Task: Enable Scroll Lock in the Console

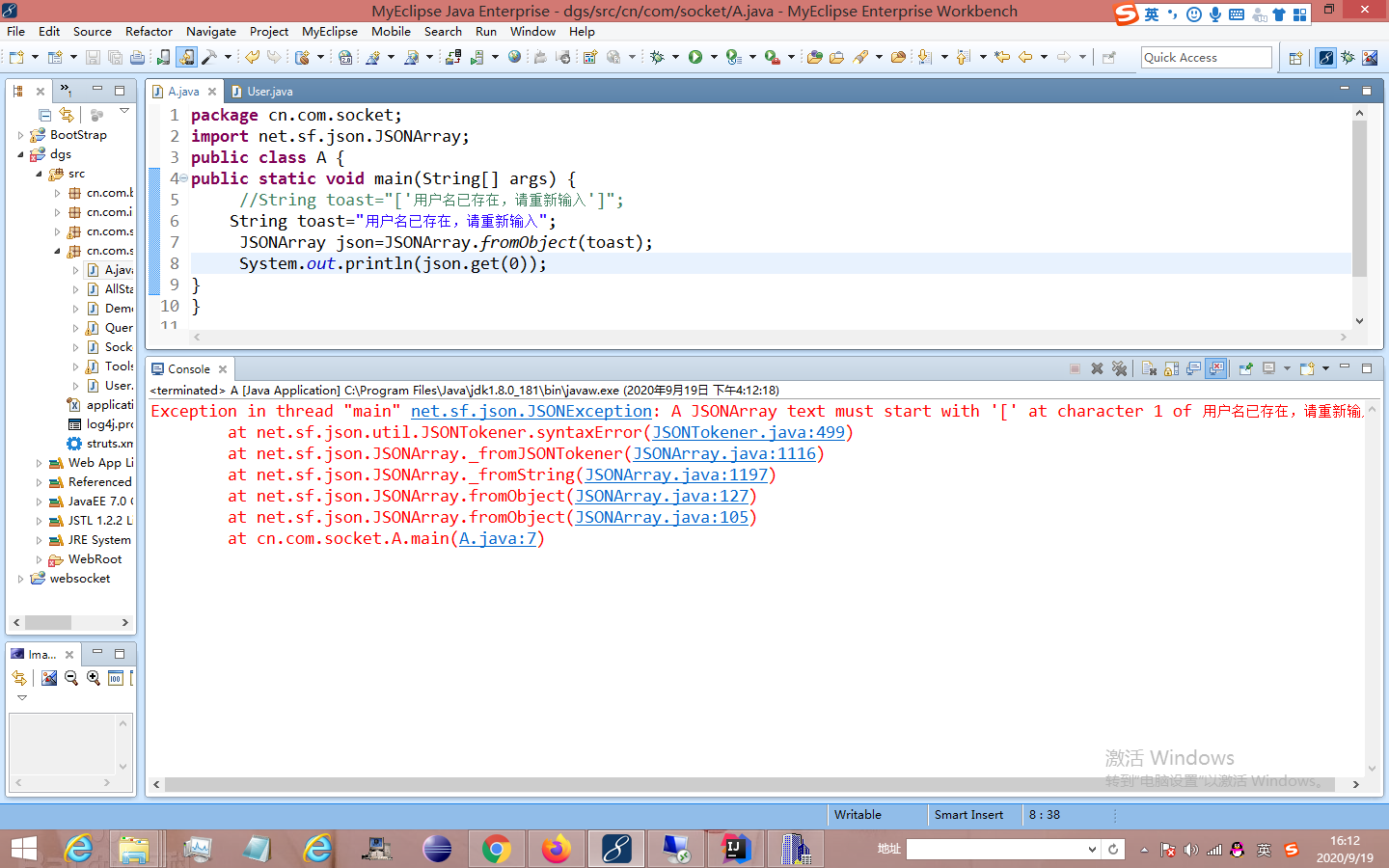Action: coord(1173,368)
